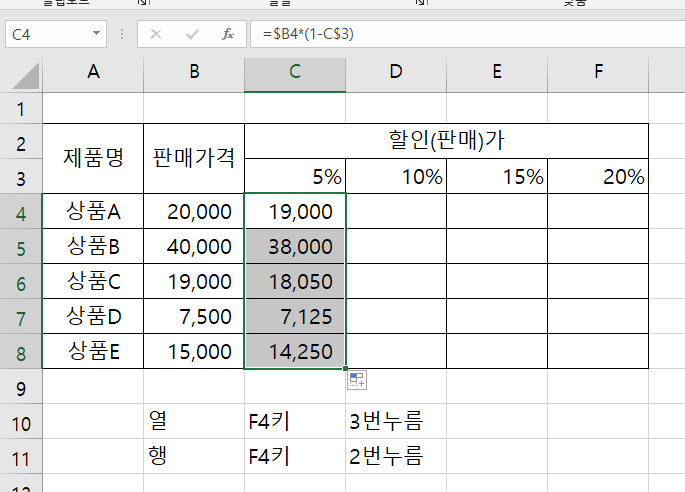Click the formula bar expand dots handle
Viewport: 685px width, 492px height.
[122, 34]
